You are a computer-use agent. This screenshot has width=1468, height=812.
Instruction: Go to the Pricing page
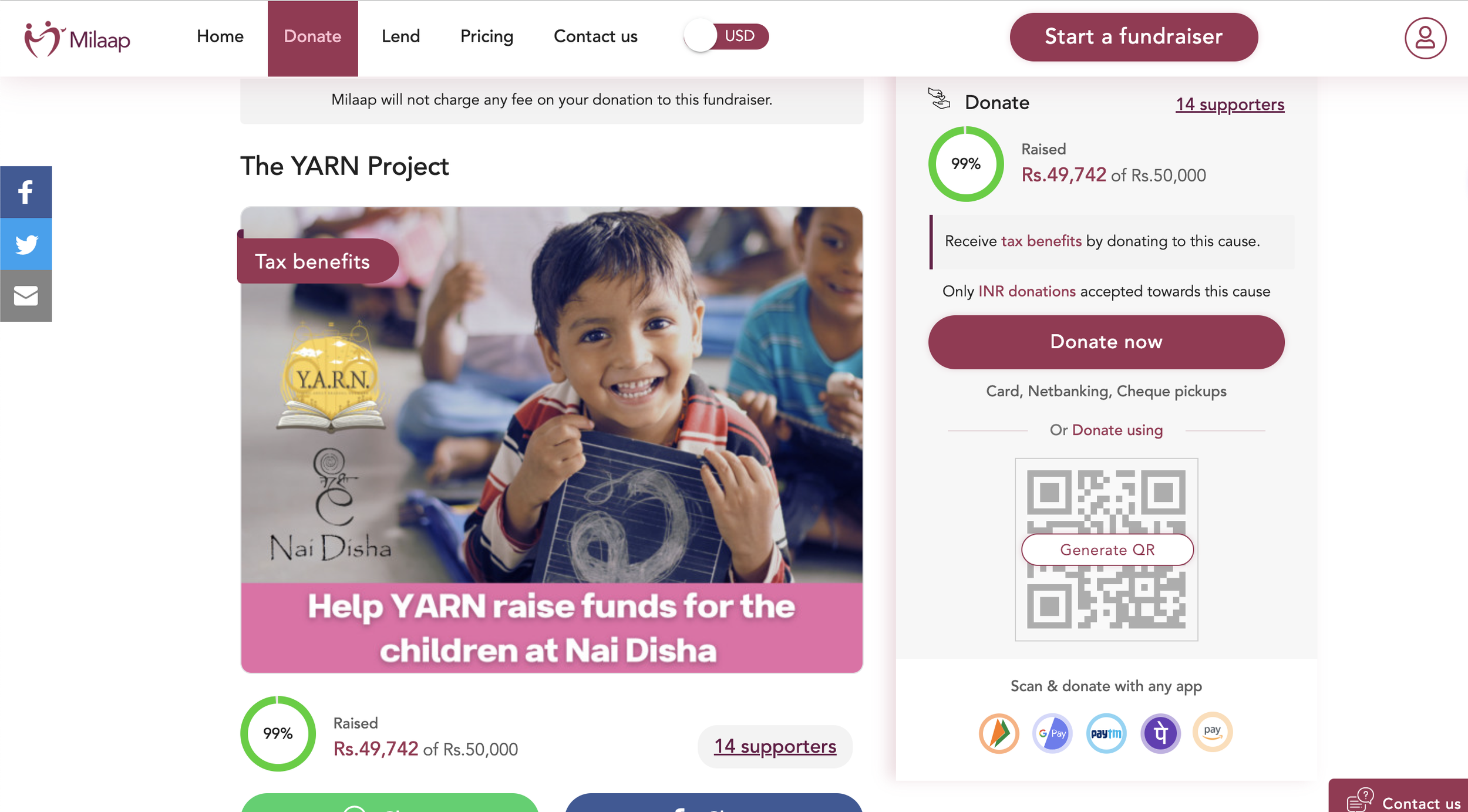click(x=487, y=36)
